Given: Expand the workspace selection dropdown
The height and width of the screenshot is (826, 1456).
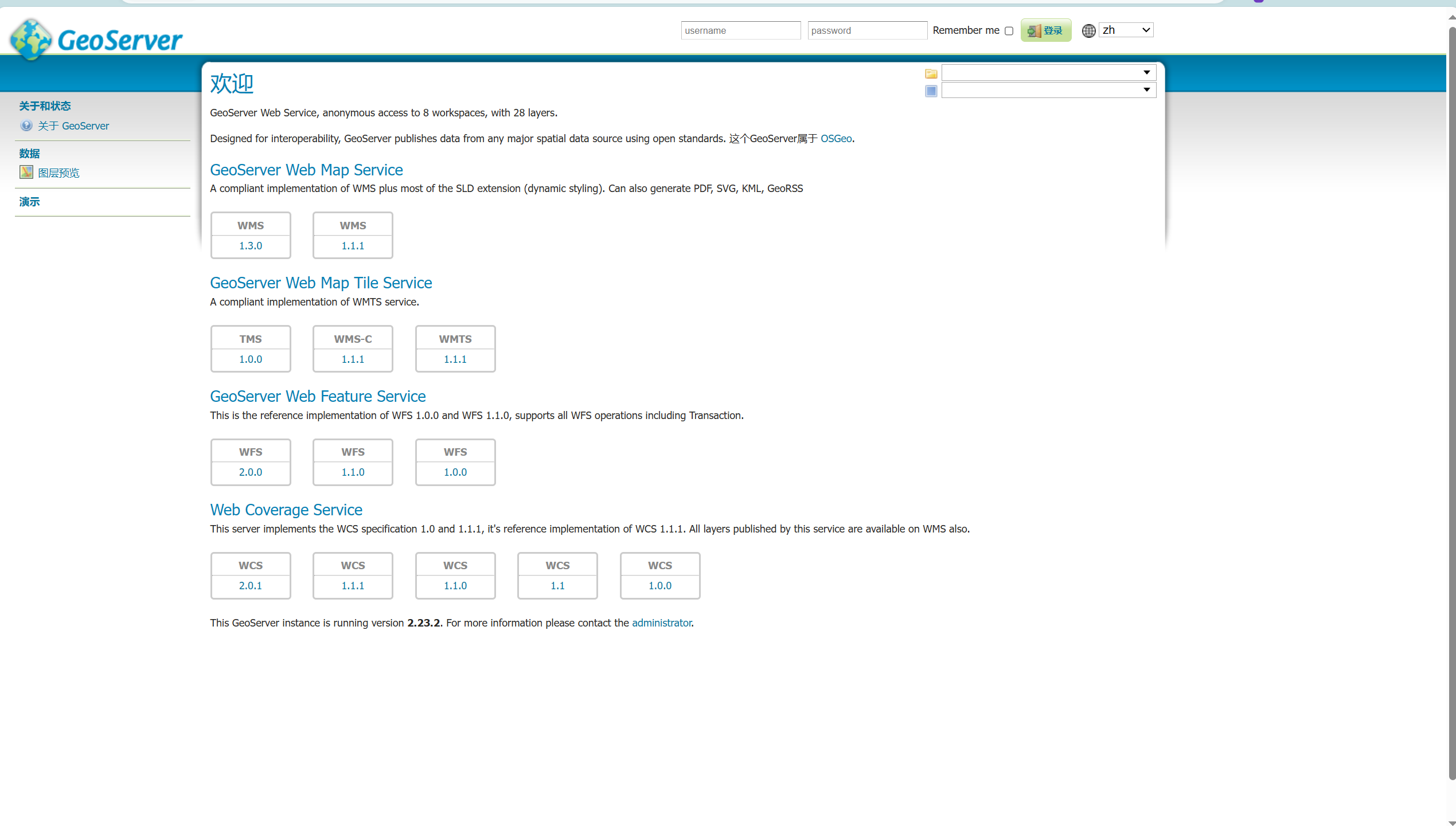Looking at the screenshot, I should point(1048,72).
